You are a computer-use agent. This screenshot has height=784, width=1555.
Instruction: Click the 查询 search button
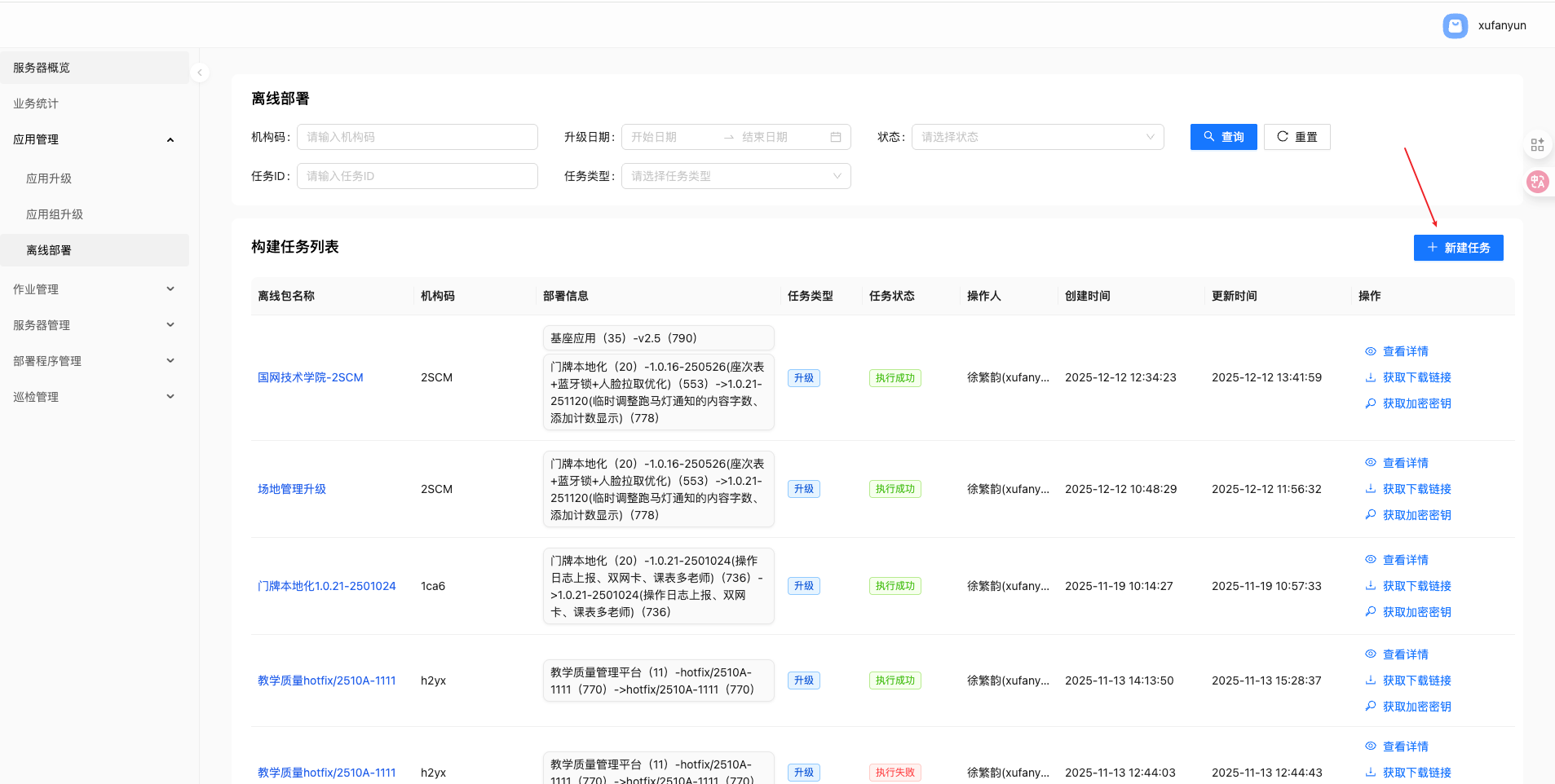click(1223, 137)
